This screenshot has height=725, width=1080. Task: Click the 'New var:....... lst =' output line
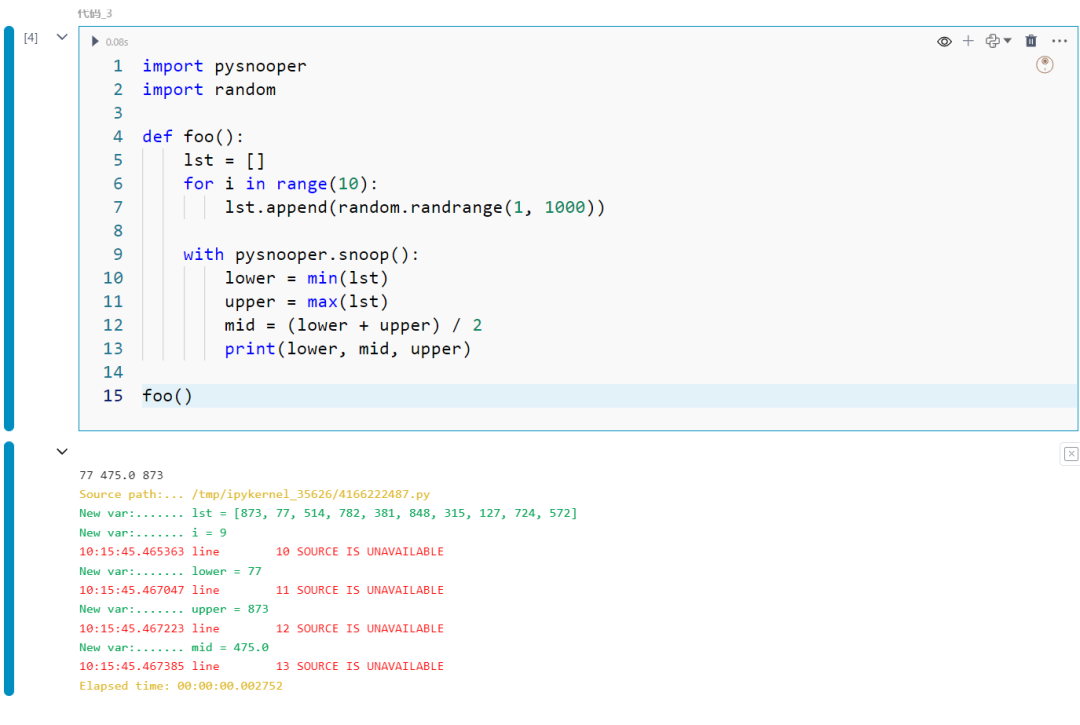pyautogui.click(x=328, y=514)
